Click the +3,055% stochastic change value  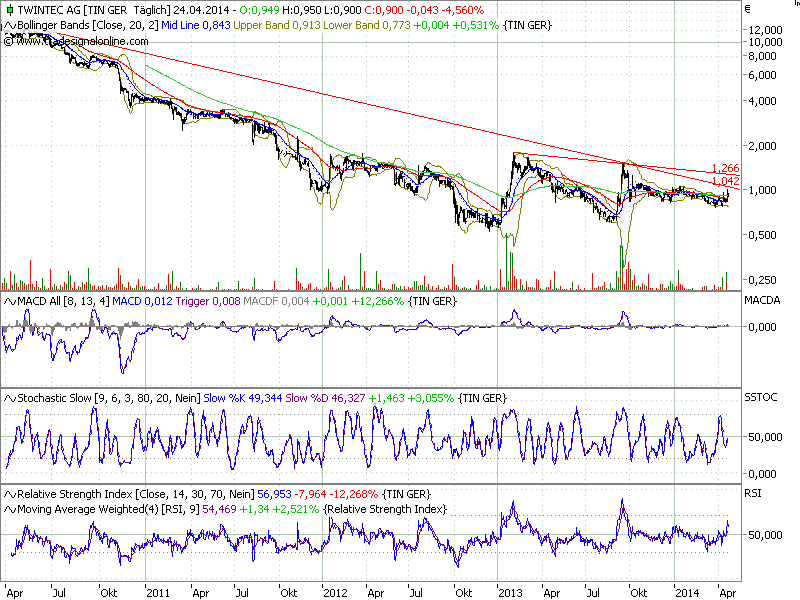pyautogui.click(x=431, y=398)
